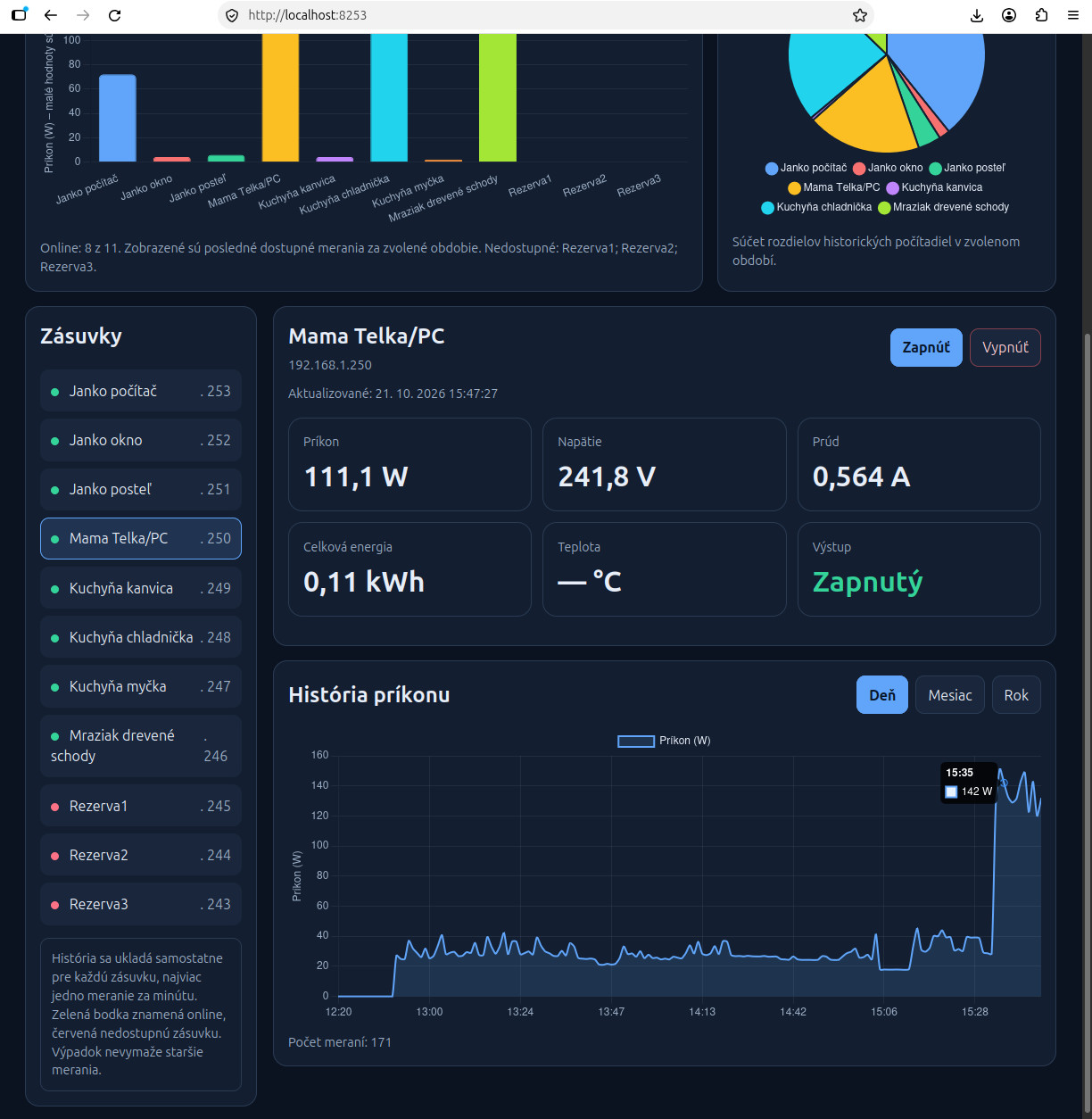The width and height of the screenshot is (1092, 1119).
Task: Bookmark this page with the star icon
Action: 860,15
